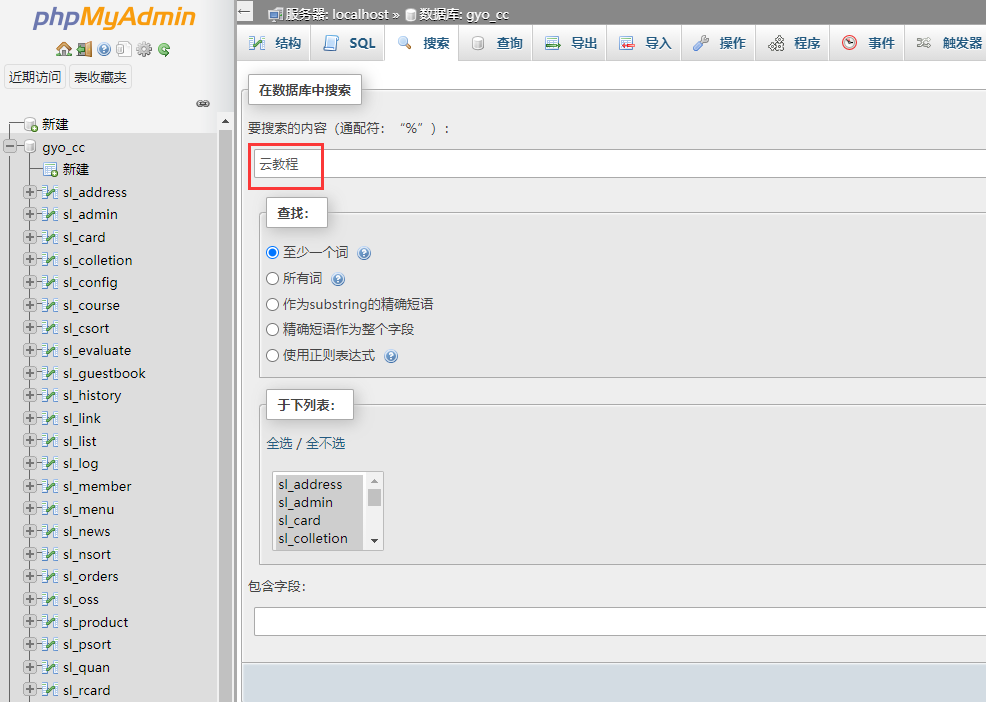
Task: Select 作为substring的精确短语 radio option
Action: 273,304
